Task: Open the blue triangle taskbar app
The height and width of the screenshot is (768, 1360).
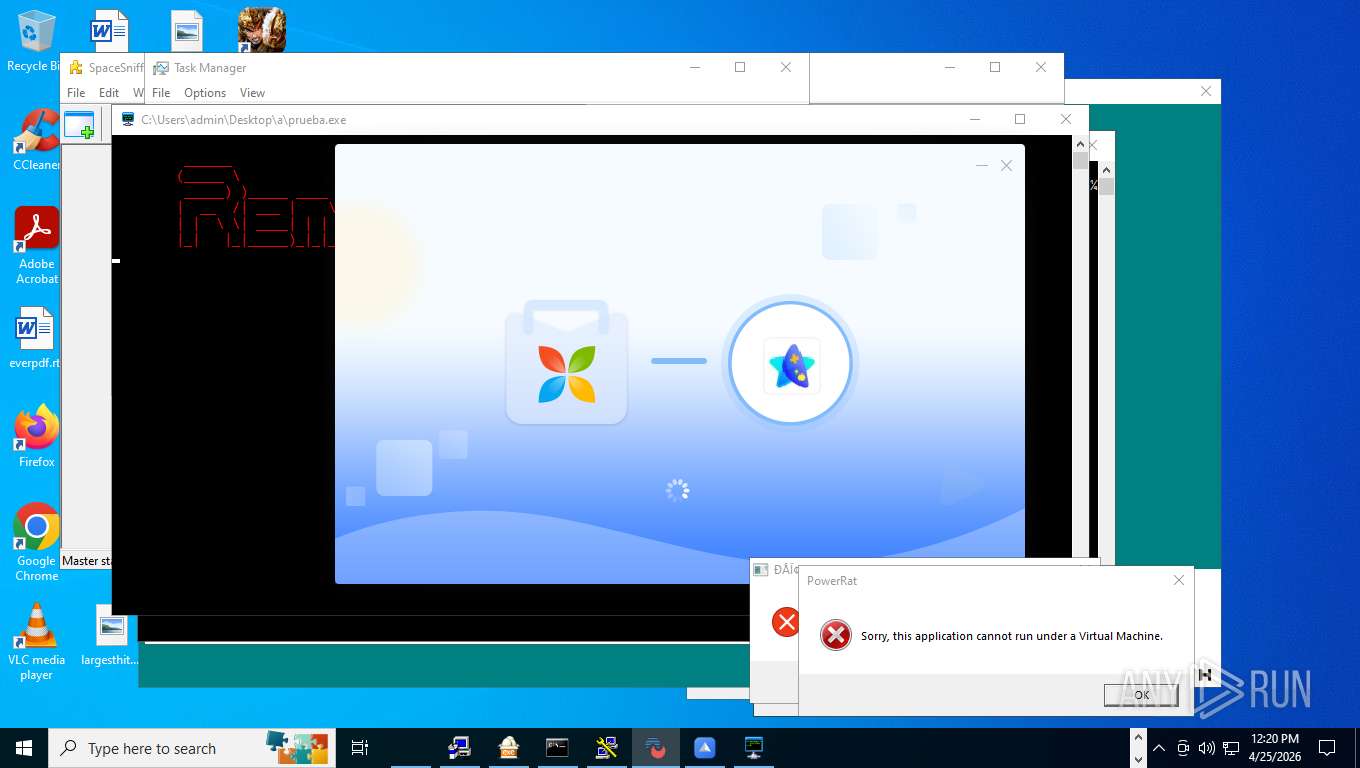Action: [x=704, y=748]
